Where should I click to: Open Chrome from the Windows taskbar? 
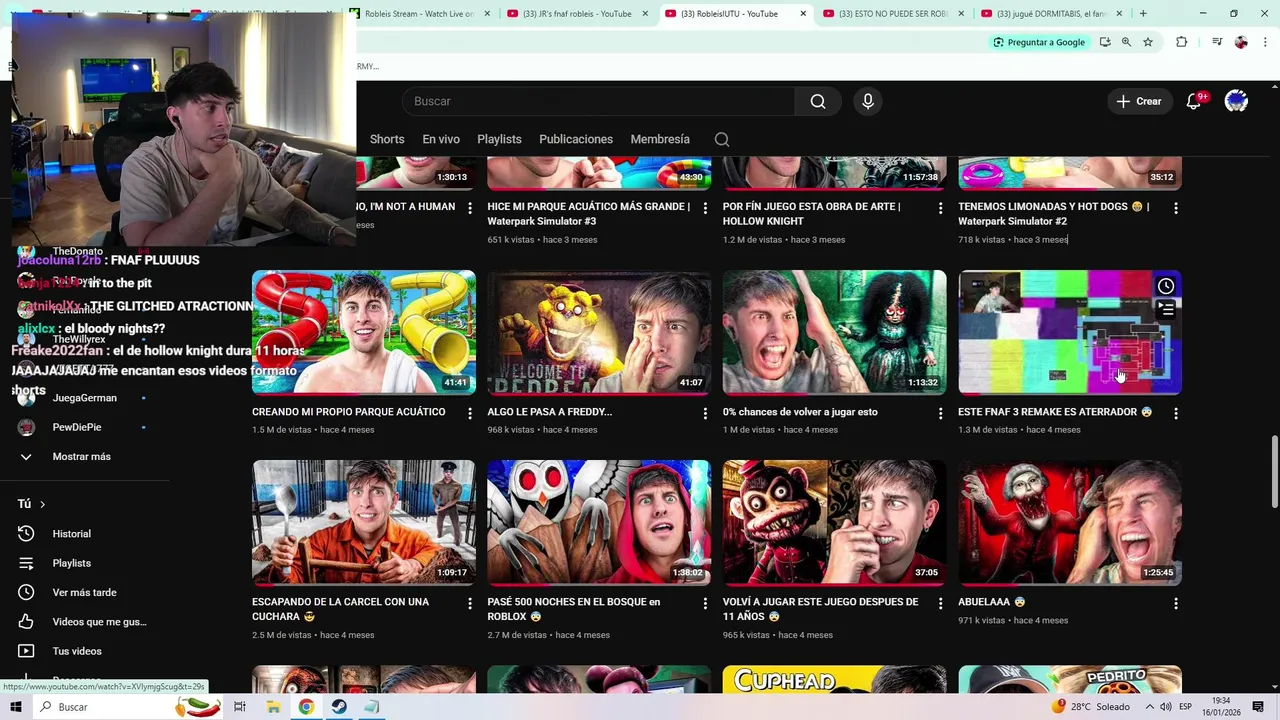click(306, 707)
